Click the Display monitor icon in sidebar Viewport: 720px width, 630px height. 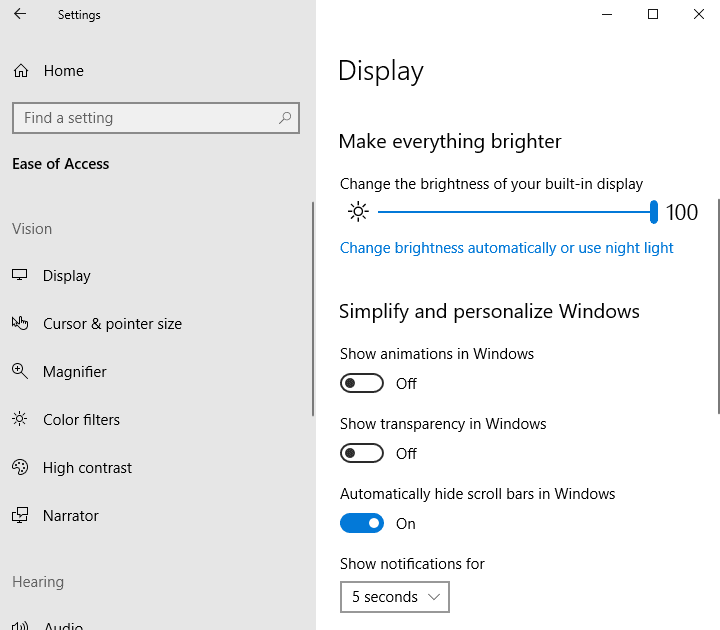[19, 275]
